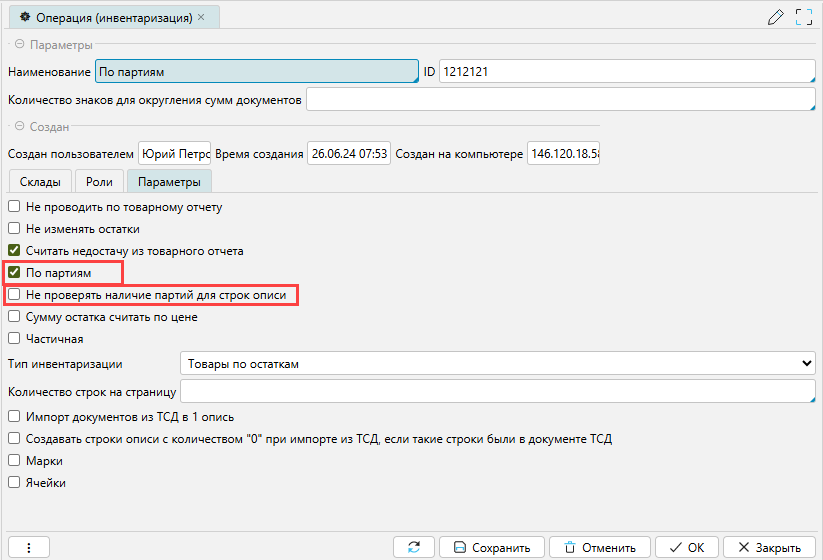This screenshot has width=823, height=560.
Task: Open the Тип инвентаризации dropdown
Action: [x=497, y=363]
